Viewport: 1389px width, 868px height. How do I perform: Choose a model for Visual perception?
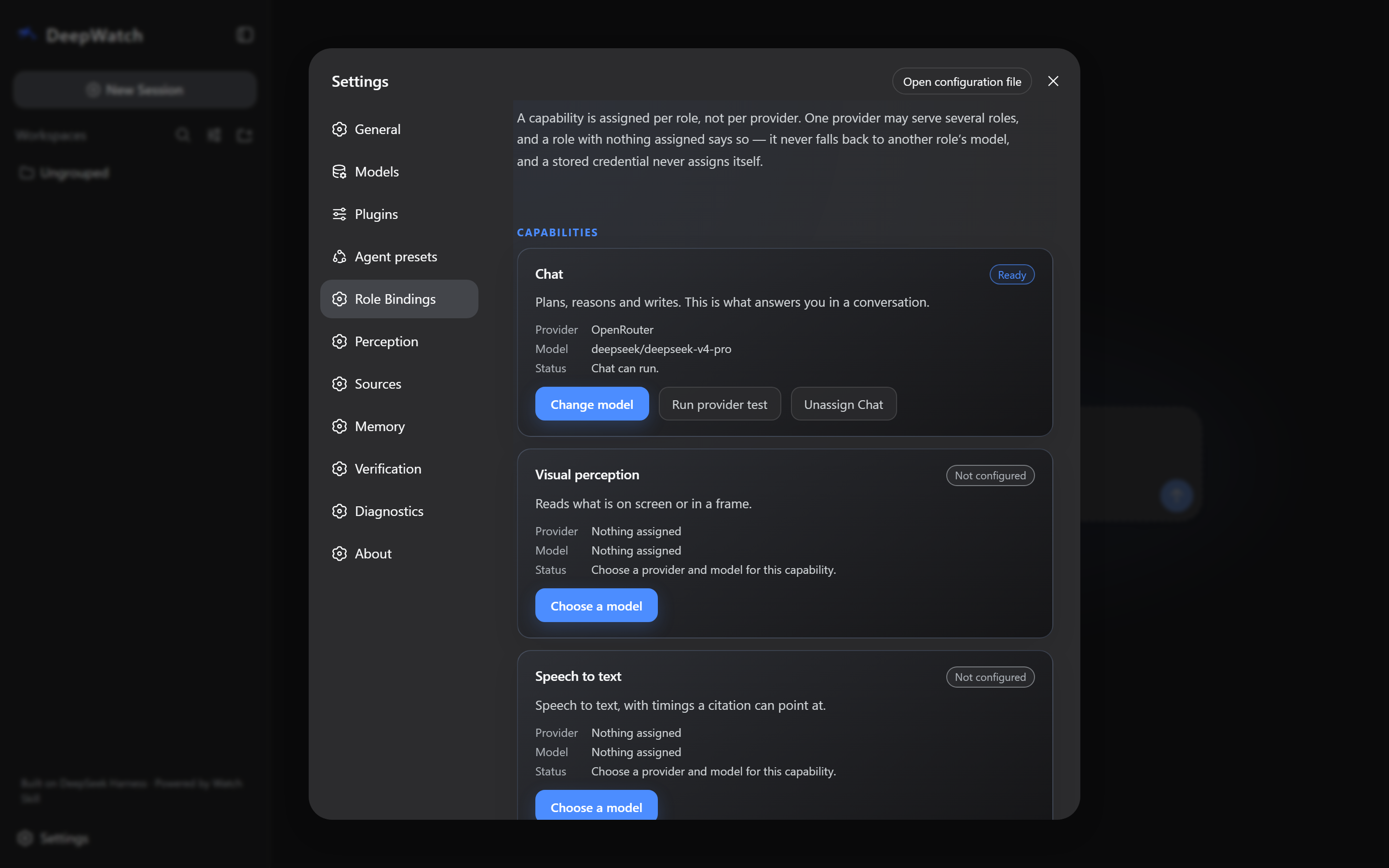pos(596,606)
